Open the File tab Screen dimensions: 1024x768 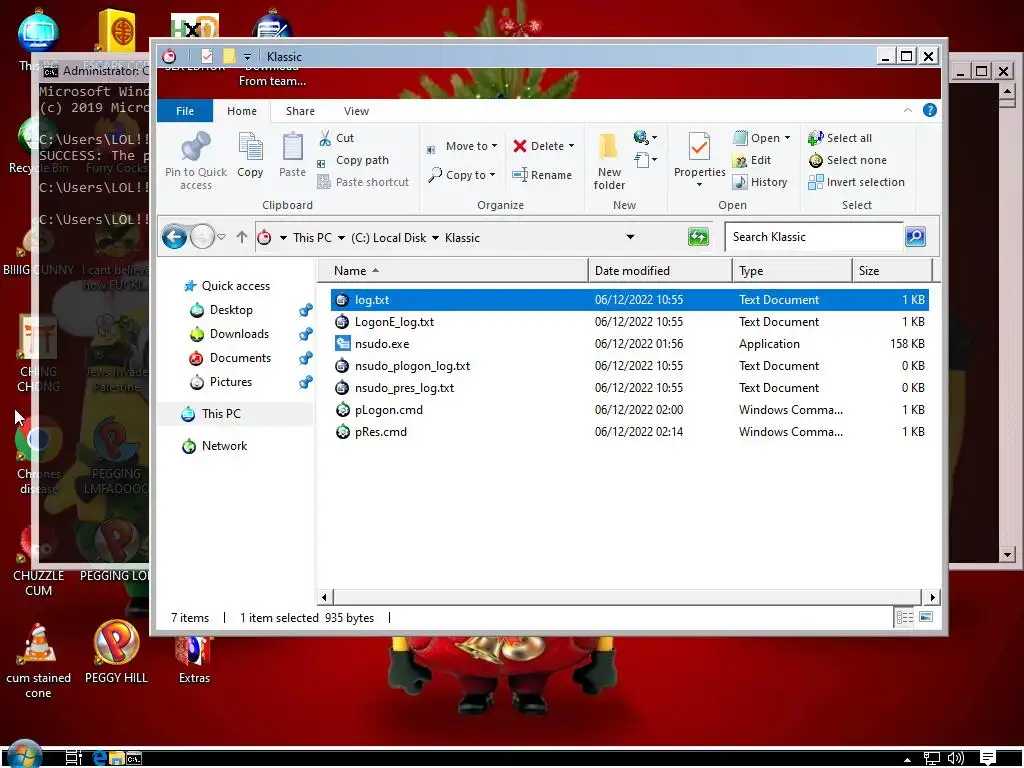click(x=185, y=111)
